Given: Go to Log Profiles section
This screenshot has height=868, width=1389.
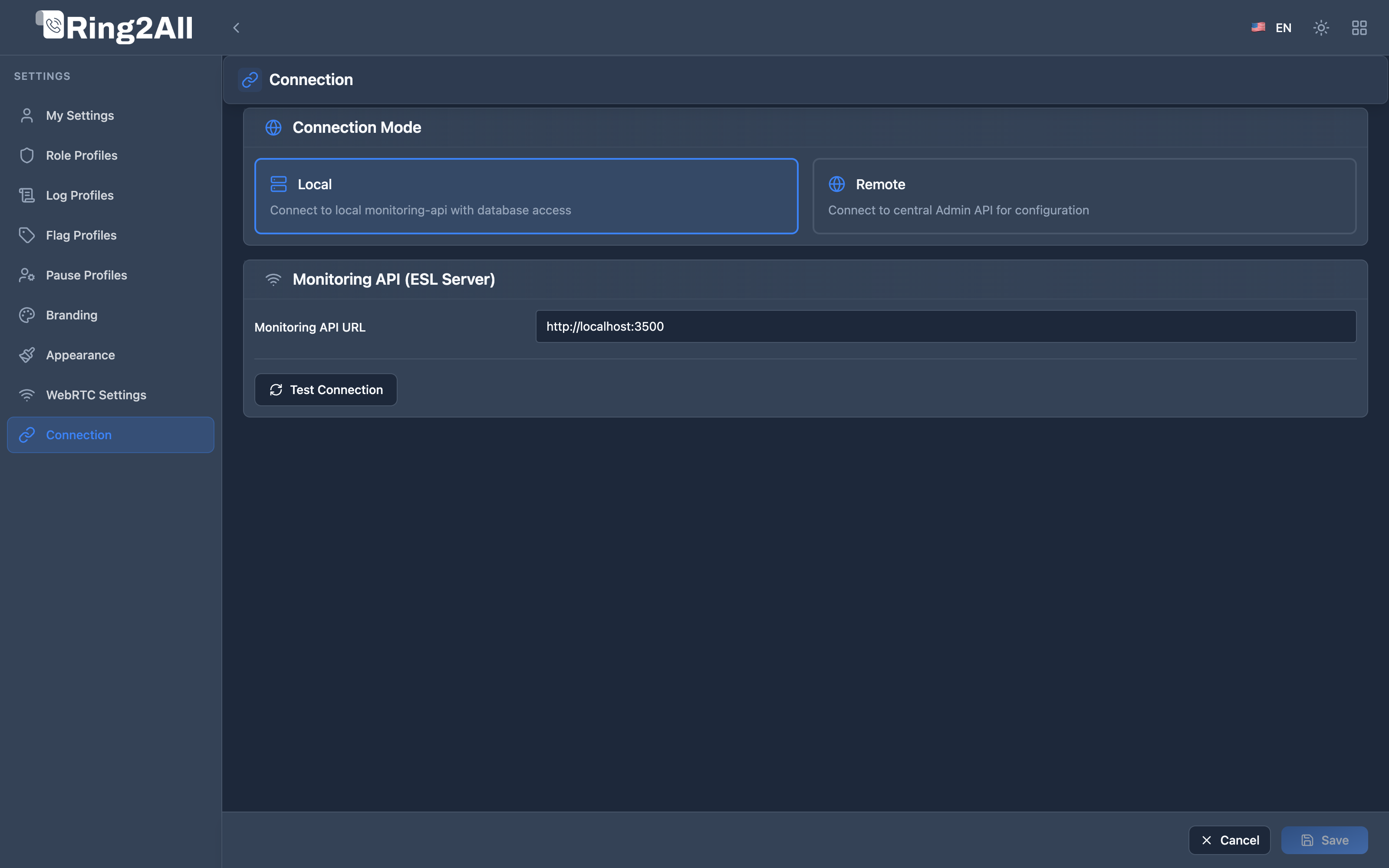Looking at the screenshot, I should (111, 195).
